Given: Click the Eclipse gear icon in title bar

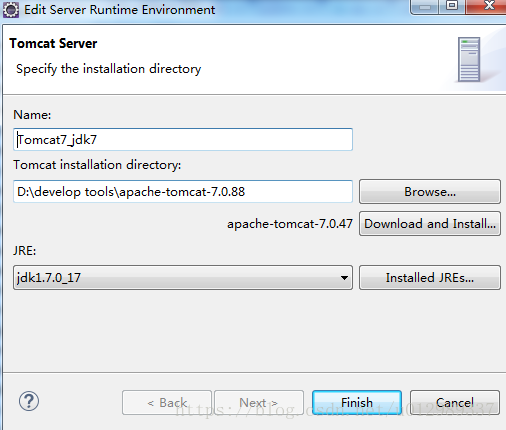Looking at the screenshot, I should (x=11, y=10).
